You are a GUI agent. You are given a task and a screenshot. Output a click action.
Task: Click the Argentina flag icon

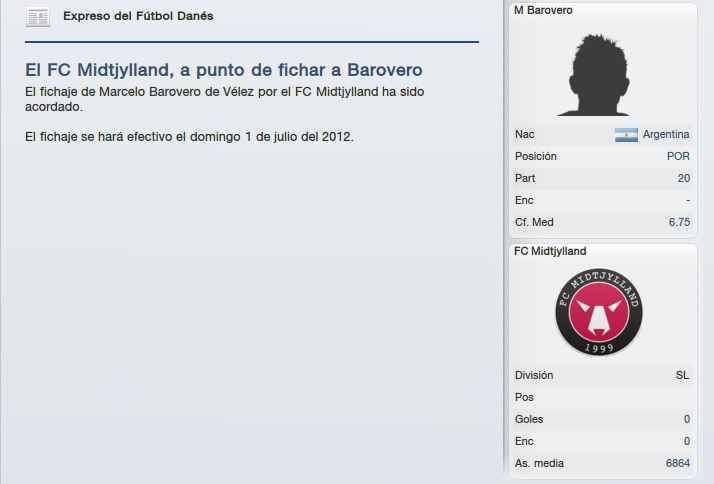(x=626, y=135)
